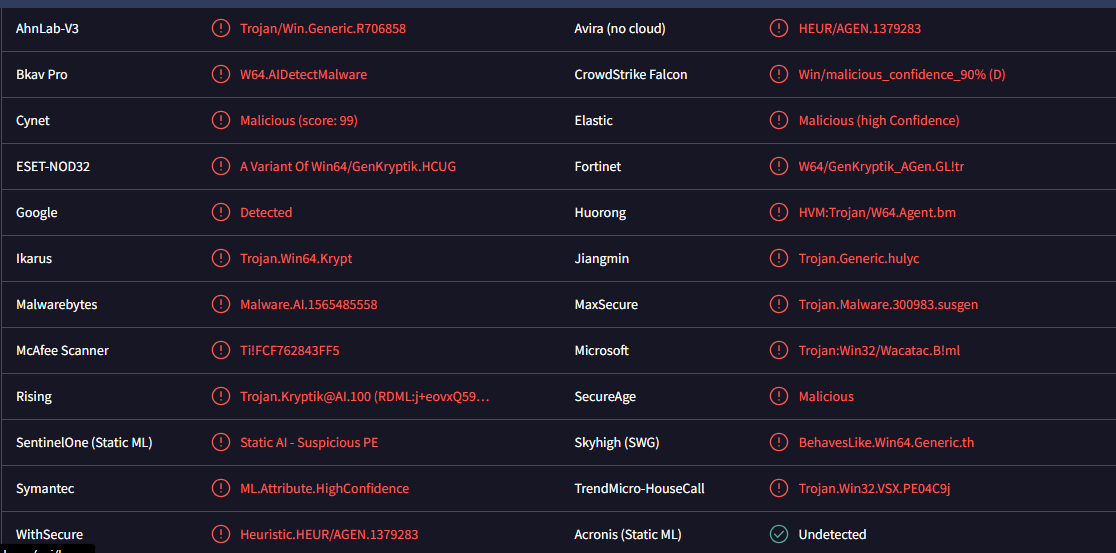Click Static AI - Suspicious PE result
Screen dimensions: 1116x553
tap(309, 443)
